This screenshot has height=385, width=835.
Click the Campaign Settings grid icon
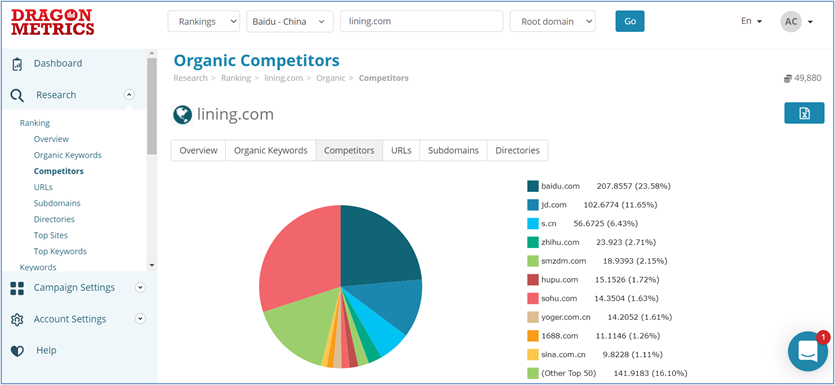point(17,288)
